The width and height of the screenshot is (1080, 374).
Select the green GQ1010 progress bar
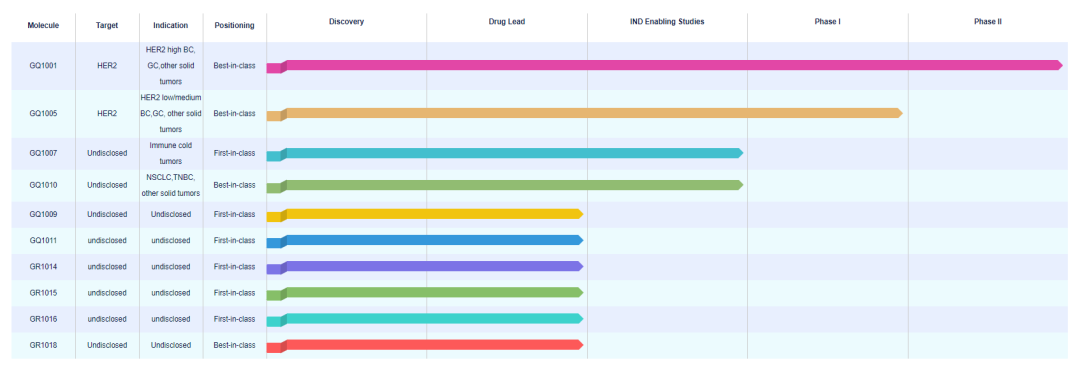pos(505,185)
